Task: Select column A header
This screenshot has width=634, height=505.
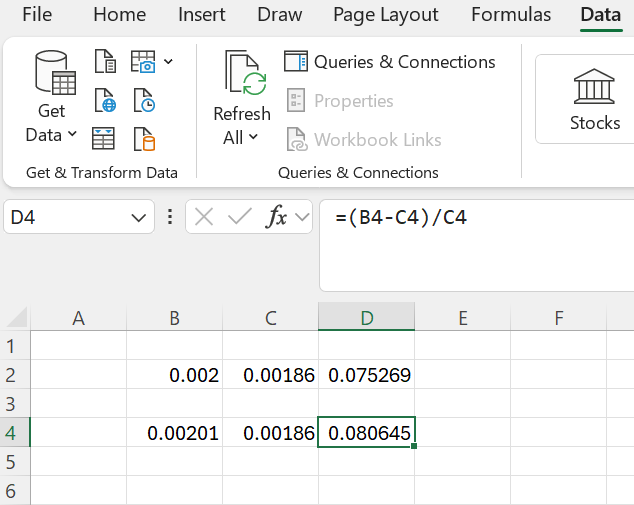Action: point(78,318)
